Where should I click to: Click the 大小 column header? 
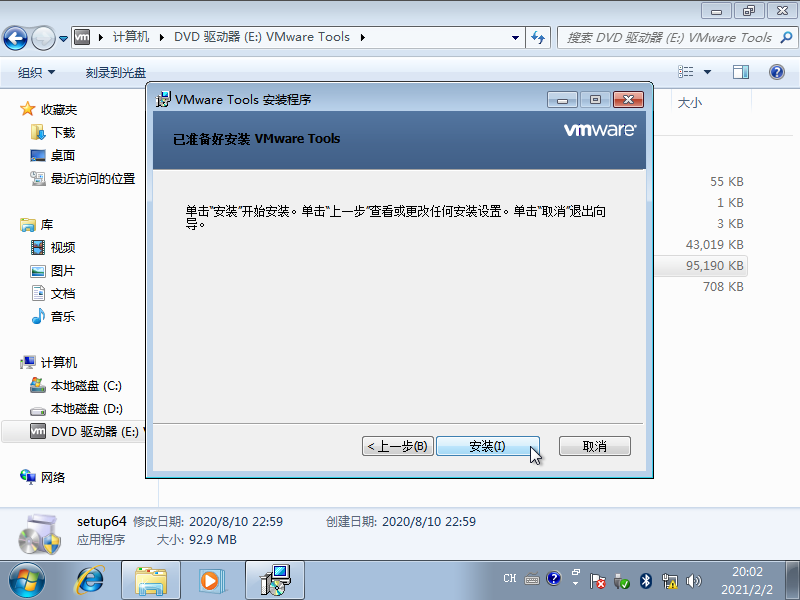[x=690, y=103]
